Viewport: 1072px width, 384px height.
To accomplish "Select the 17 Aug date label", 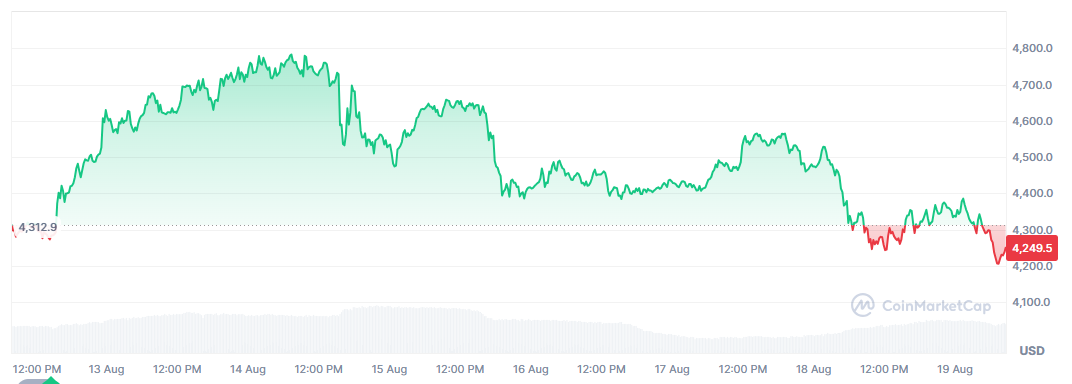I will pyautogui.click(x=672, y=370).
